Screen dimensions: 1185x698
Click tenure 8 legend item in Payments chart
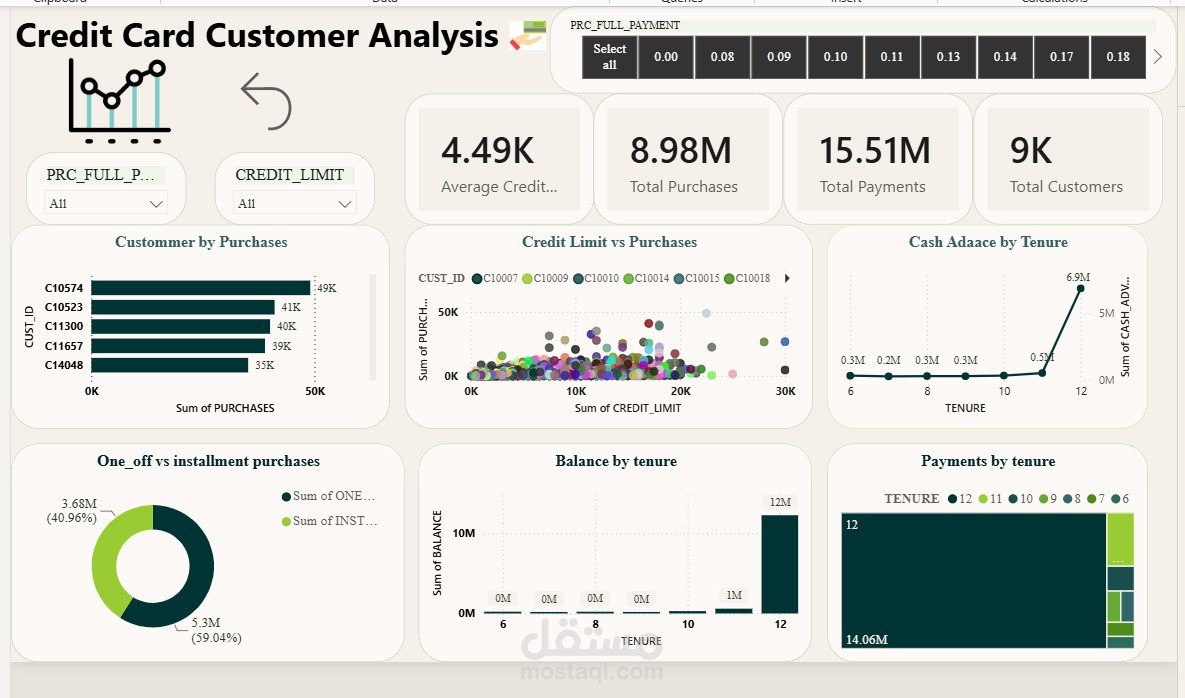1072,499
